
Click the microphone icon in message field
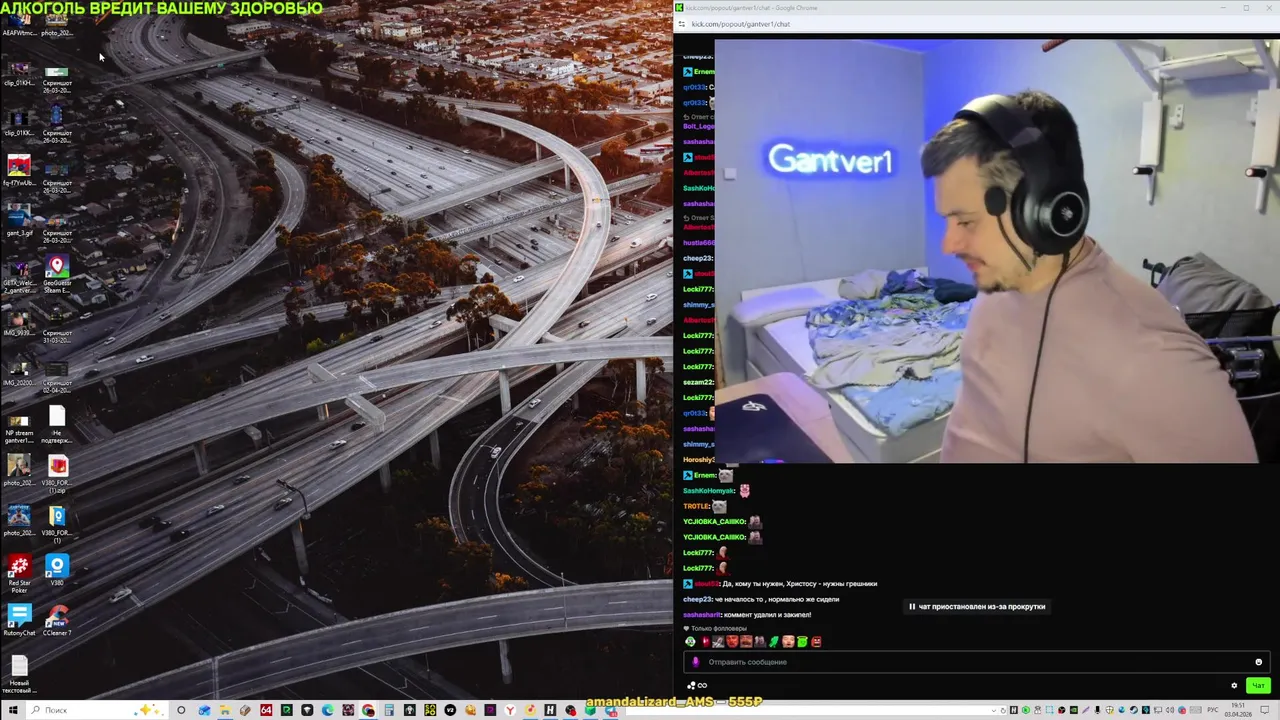tap(696, 662)
